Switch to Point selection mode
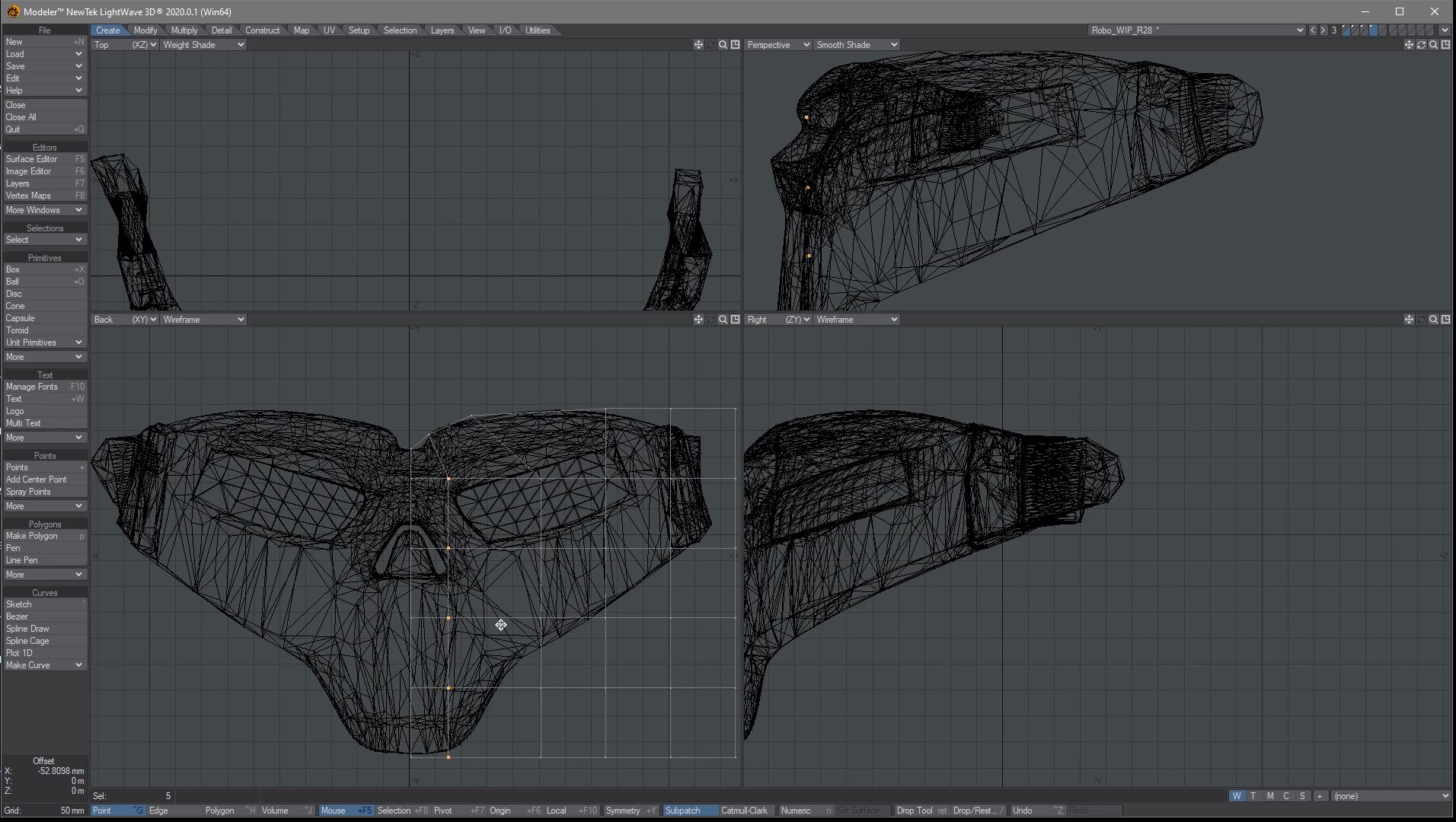The width and height of the screenshot is (1456, 822). (117, 811)
